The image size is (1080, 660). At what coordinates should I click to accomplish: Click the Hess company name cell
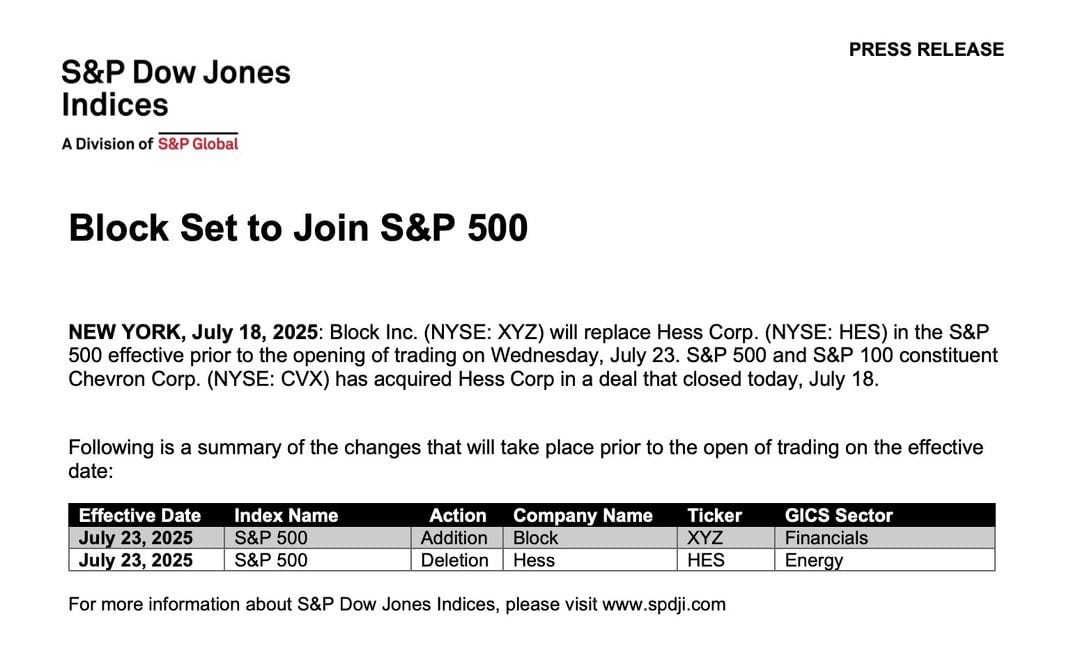tap(590, 560)
